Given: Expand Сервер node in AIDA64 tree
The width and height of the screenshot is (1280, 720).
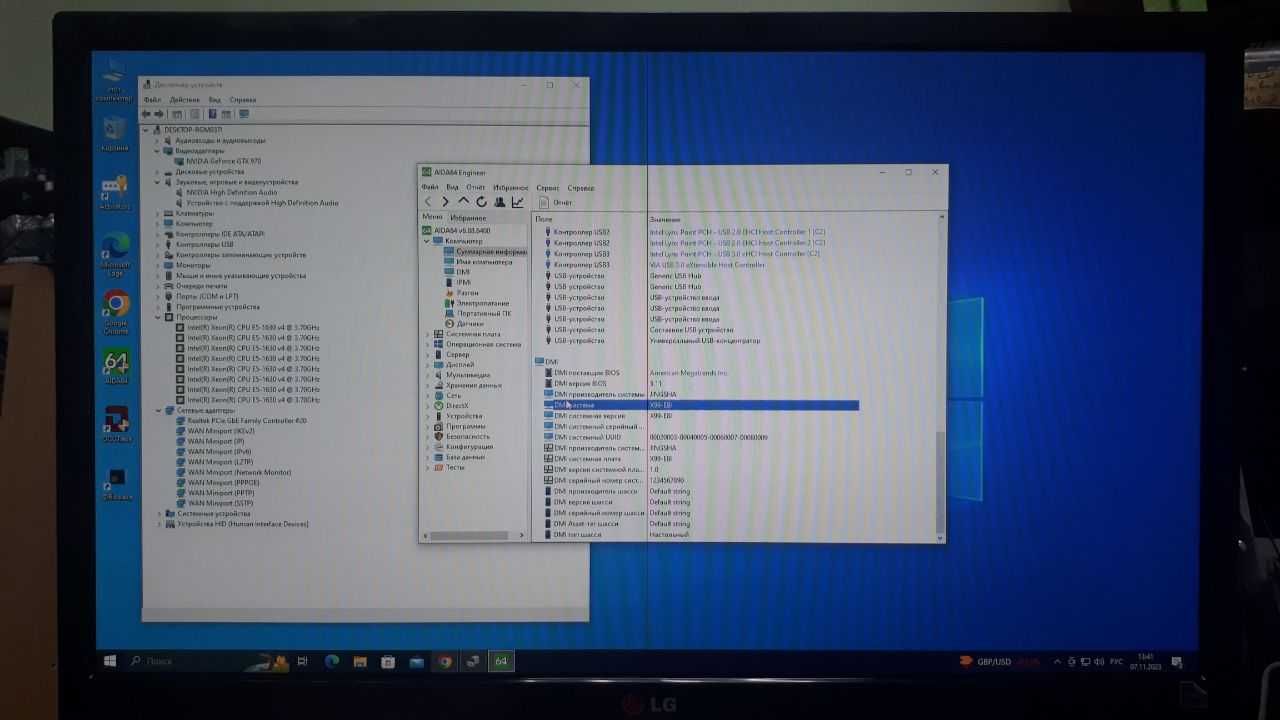Looking at the screenshot, I should 427,354.
